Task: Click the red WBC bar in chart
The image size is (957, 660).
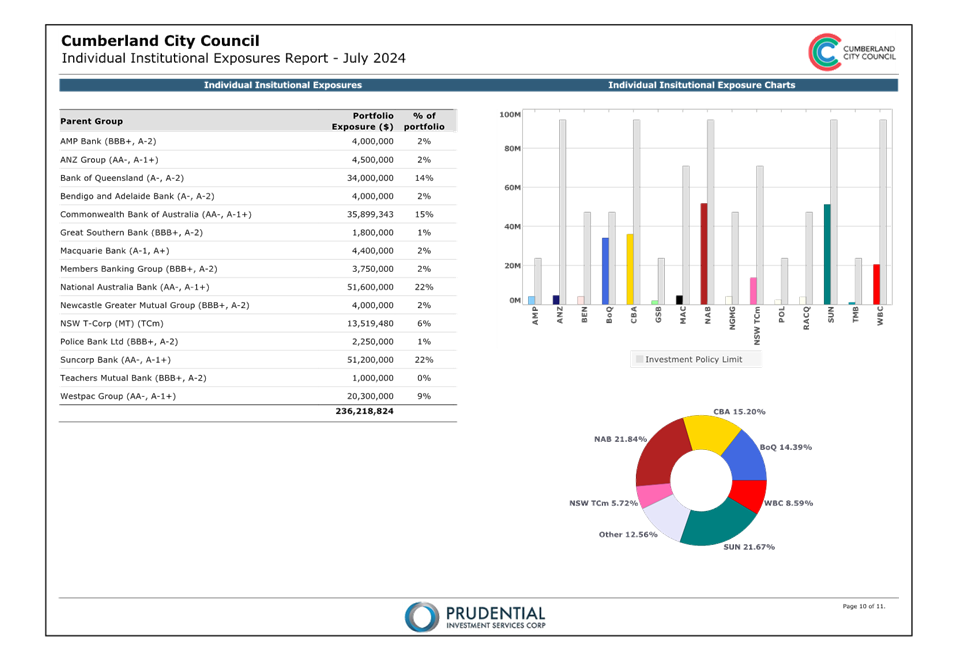Action: [876, 285]
